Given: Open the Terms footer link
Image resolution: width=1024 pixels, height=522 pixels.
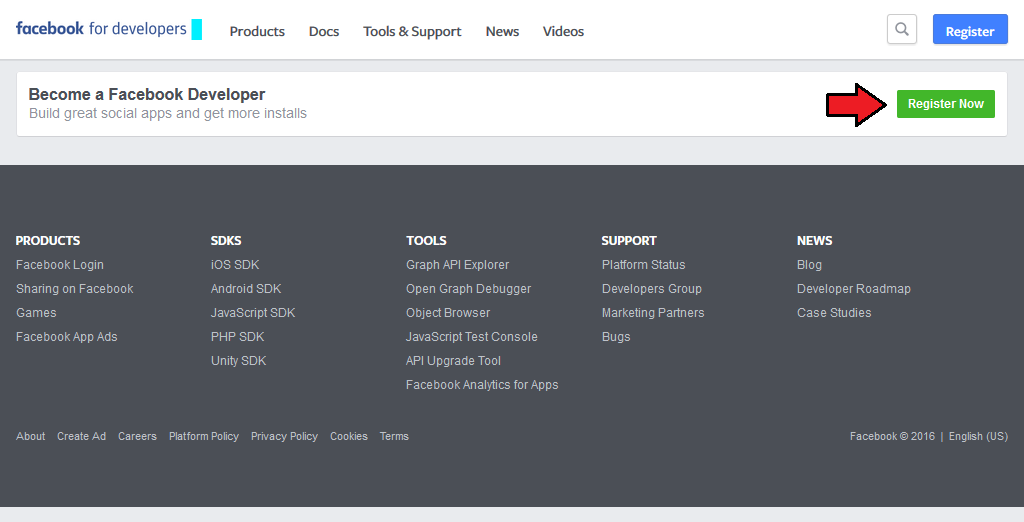Looking at the screenshot, I should click(394, 436).
